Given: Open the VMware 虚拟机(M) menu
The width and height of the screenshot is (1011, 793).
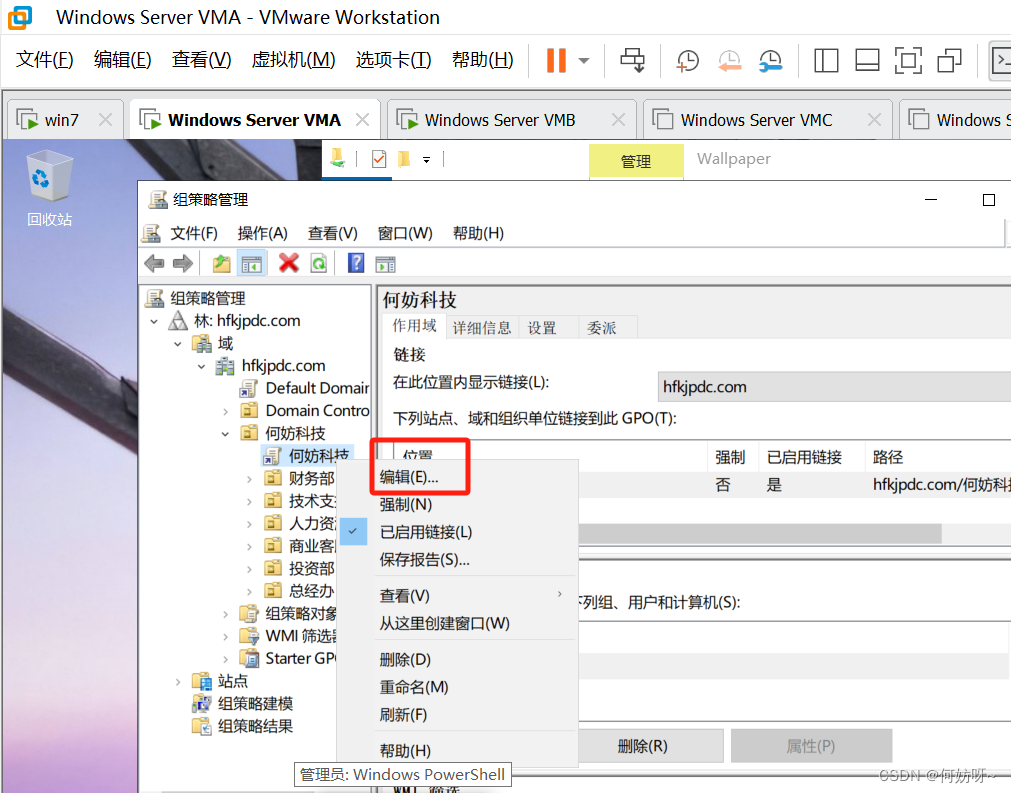Looking at the screenshot, I should (x=293, y=59).
